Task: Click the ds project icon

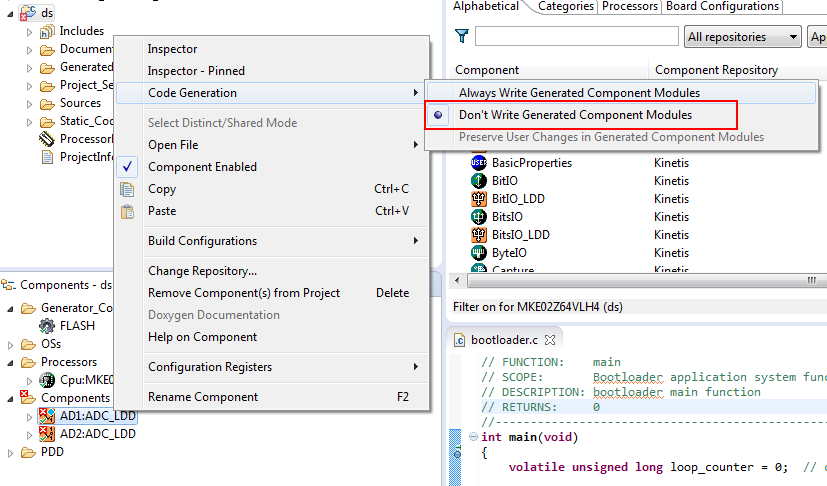Action: pos(30,12)
